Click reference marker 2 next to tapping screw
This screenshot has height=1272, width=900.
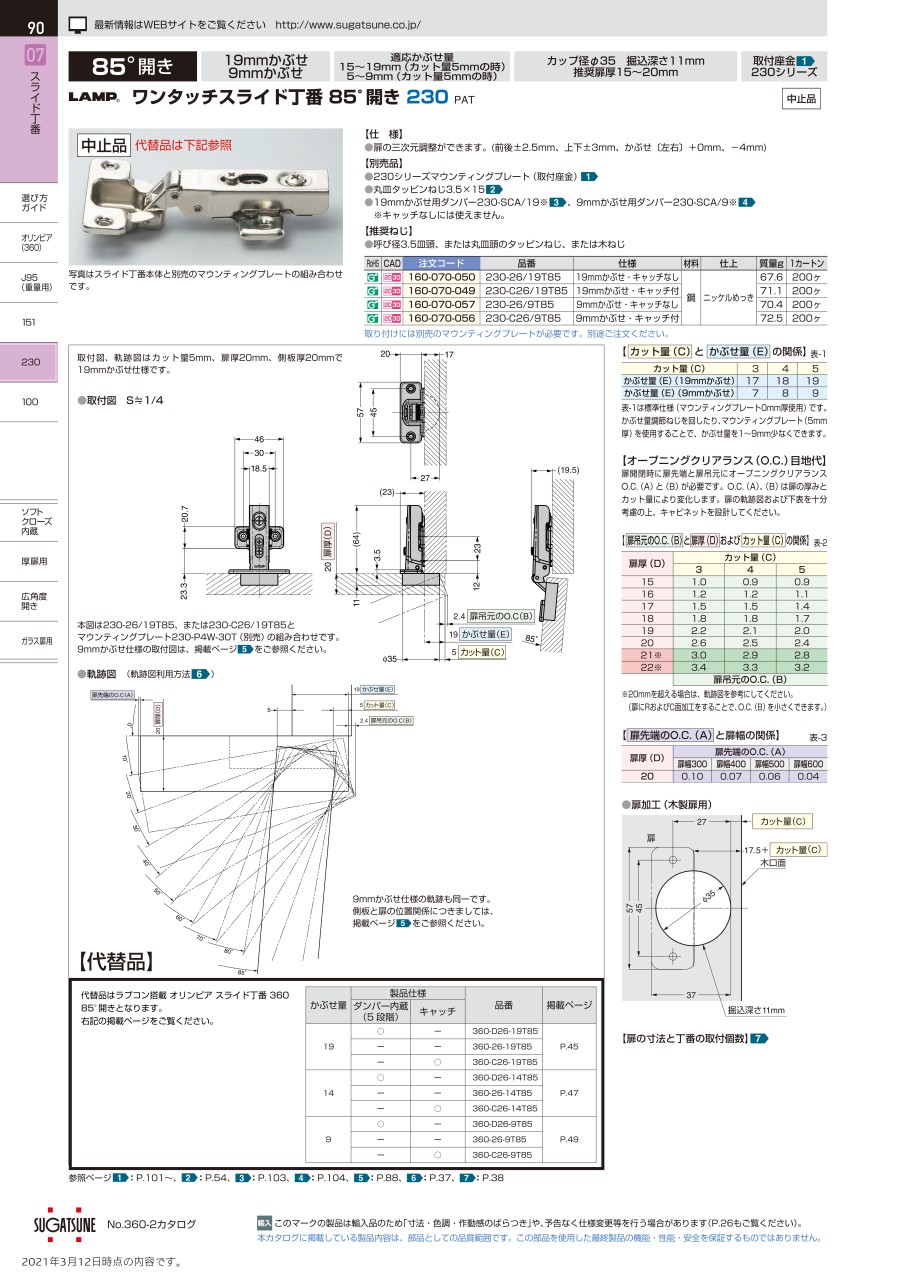pyautogui.click(x=493, y=189)
